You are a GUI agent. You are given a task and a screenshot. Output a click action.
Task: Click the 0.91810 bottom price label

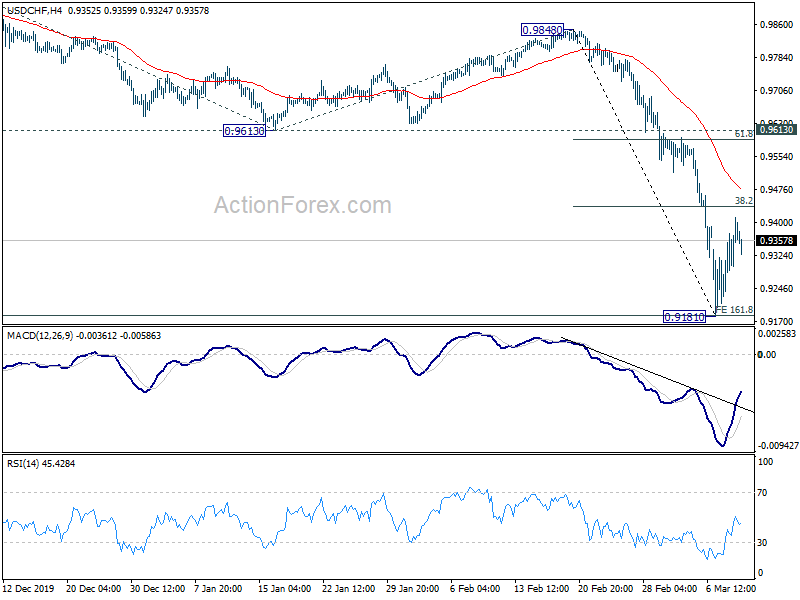coord(684,317)
